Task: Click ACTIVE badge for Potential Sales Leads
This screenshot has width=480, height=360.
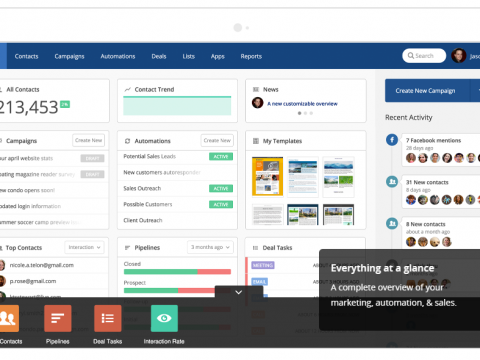Action: tap(221, 157)
